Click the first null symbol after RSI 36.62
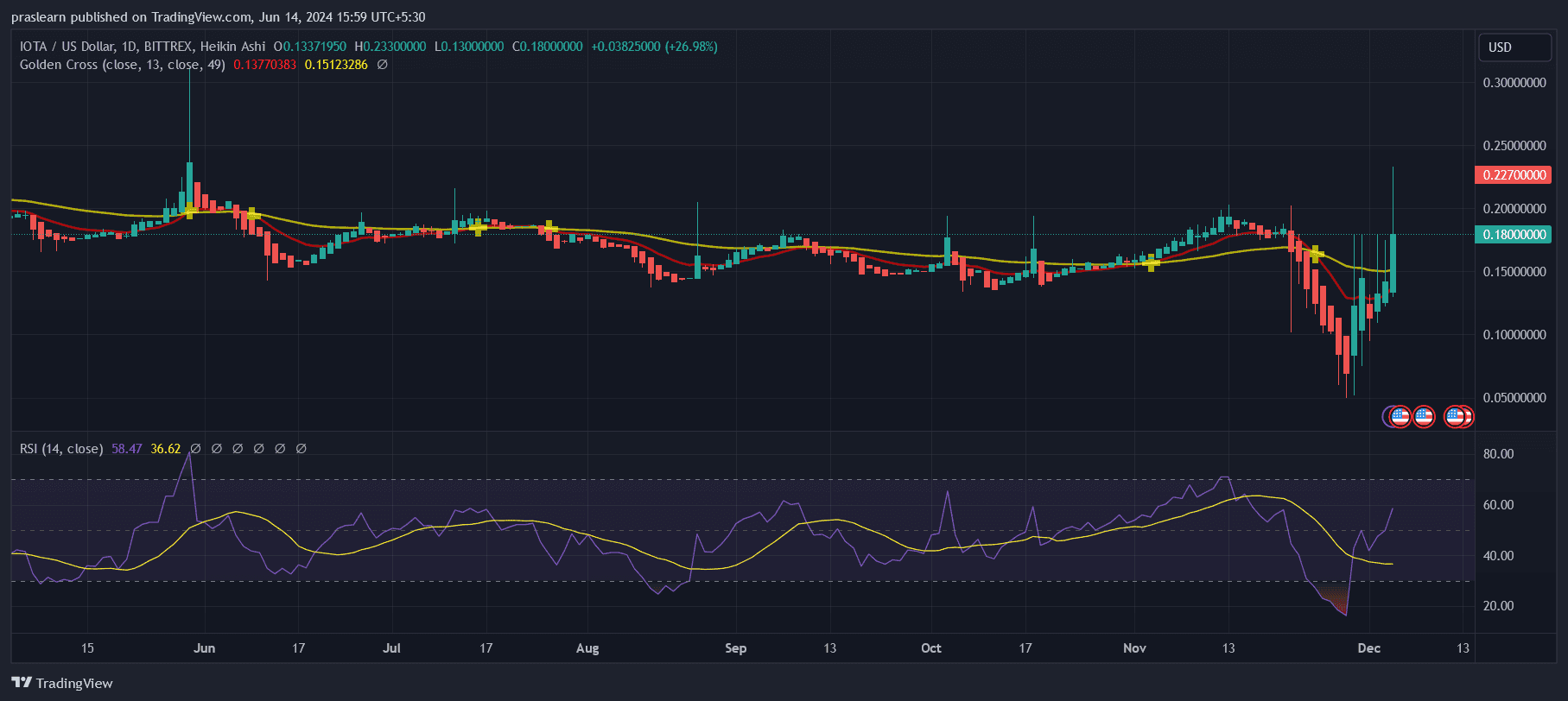 pos(195,449)
